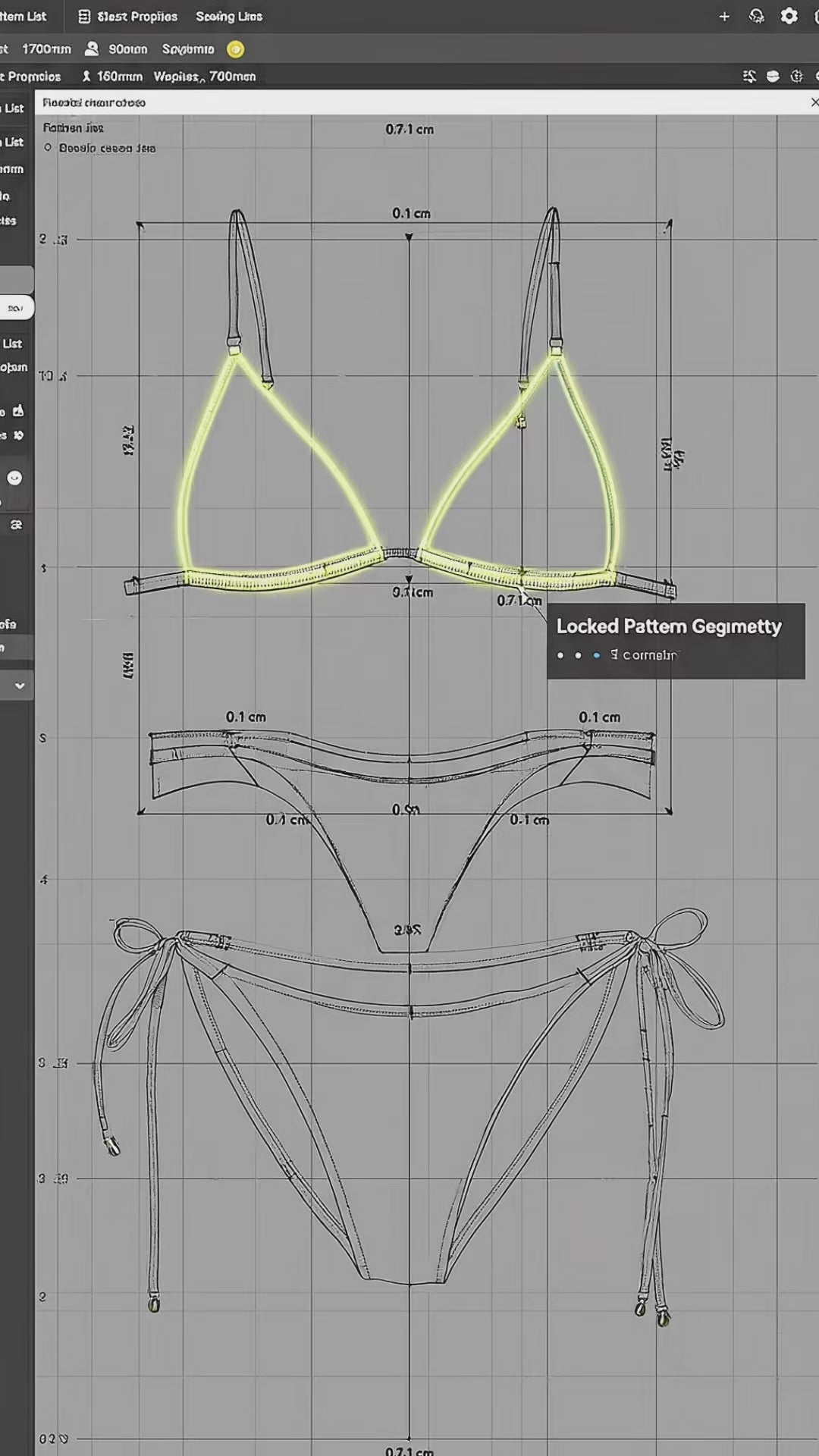Click the circular target icon in right toolbar

tap(796, 77)
